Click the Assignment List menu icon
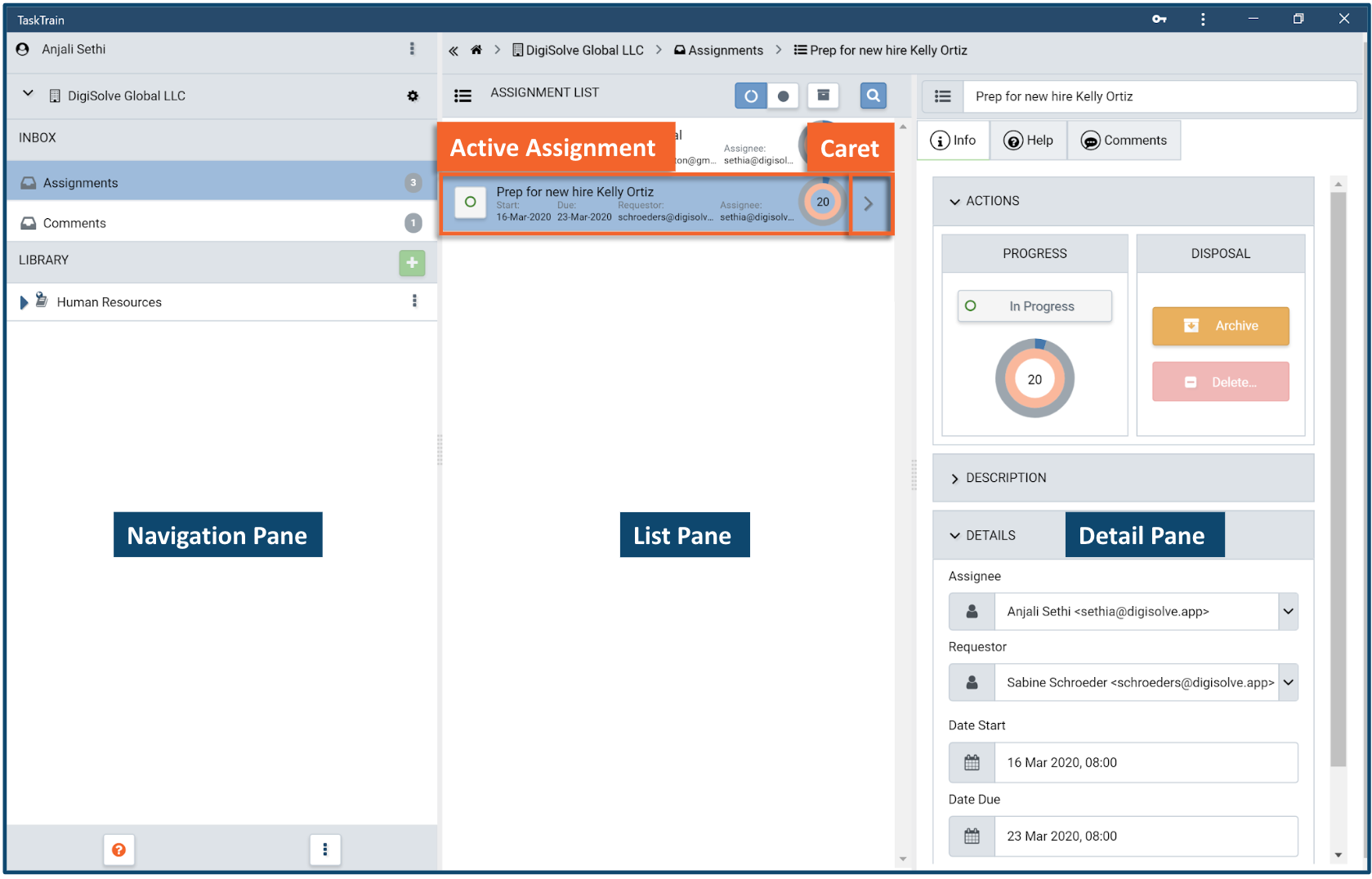Image resolution: width=1372 pixels, height=879 pixels. point(463,96)
